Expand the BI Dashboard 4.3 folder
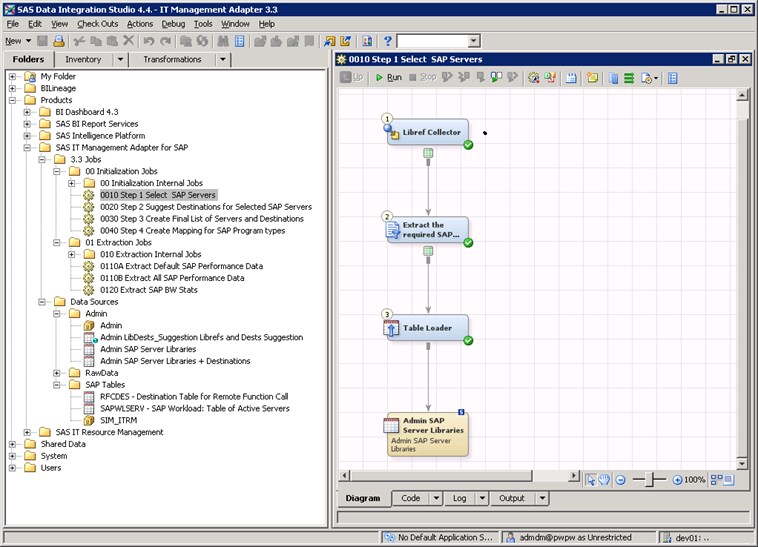The height and width of the screenshot is (547, 758). [27, 112]
